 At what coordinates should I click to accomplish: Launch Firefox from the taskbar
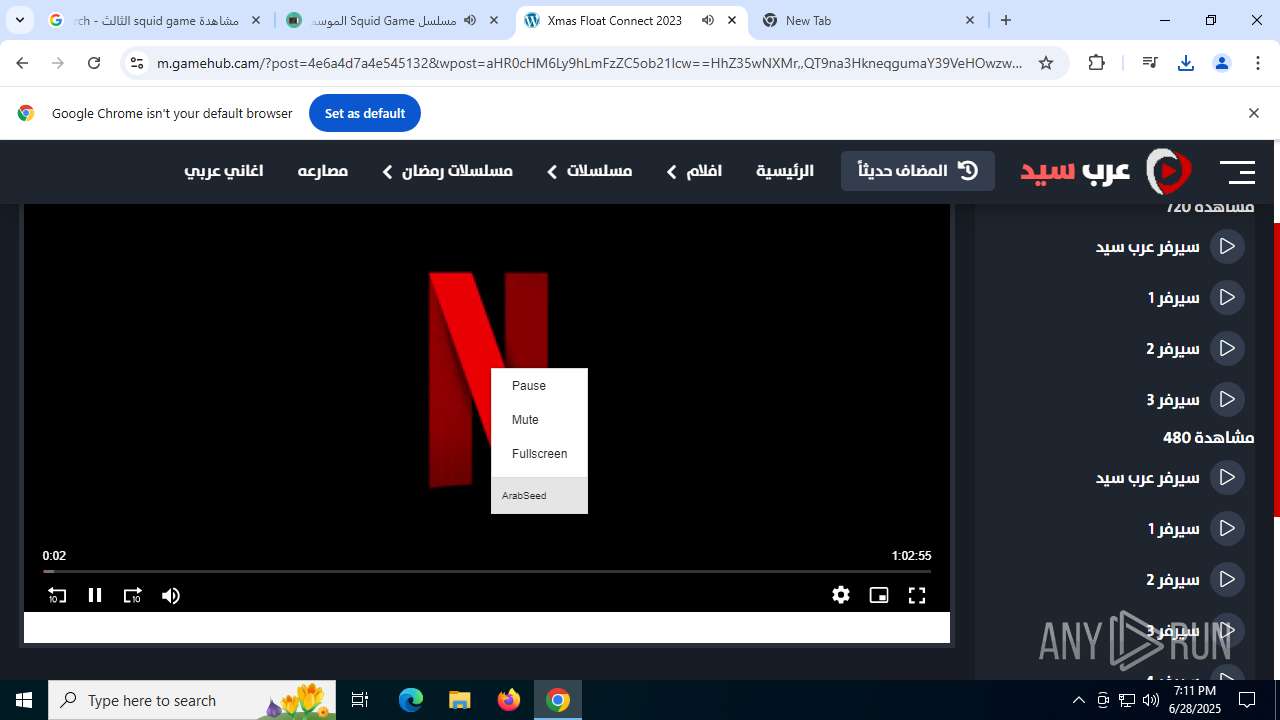[x=509, y=700]
